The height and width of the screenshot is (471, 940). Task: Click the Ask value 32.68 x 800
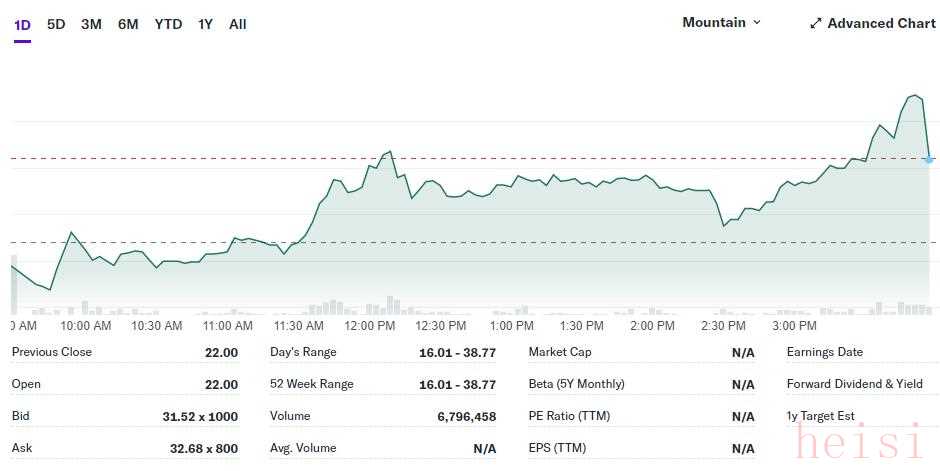click(x=204, y=448)
